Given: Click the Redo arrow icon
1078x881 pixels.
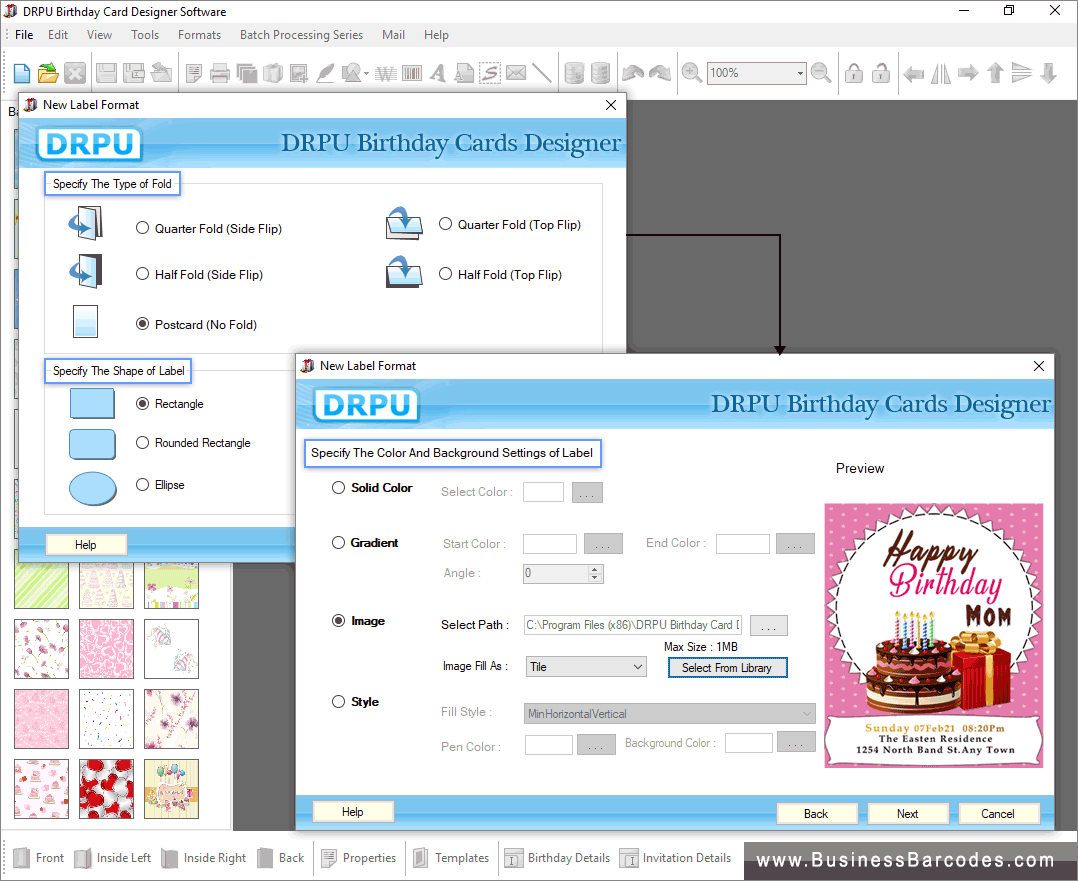Looking at the screenshot, I should [x=660, y=73].
